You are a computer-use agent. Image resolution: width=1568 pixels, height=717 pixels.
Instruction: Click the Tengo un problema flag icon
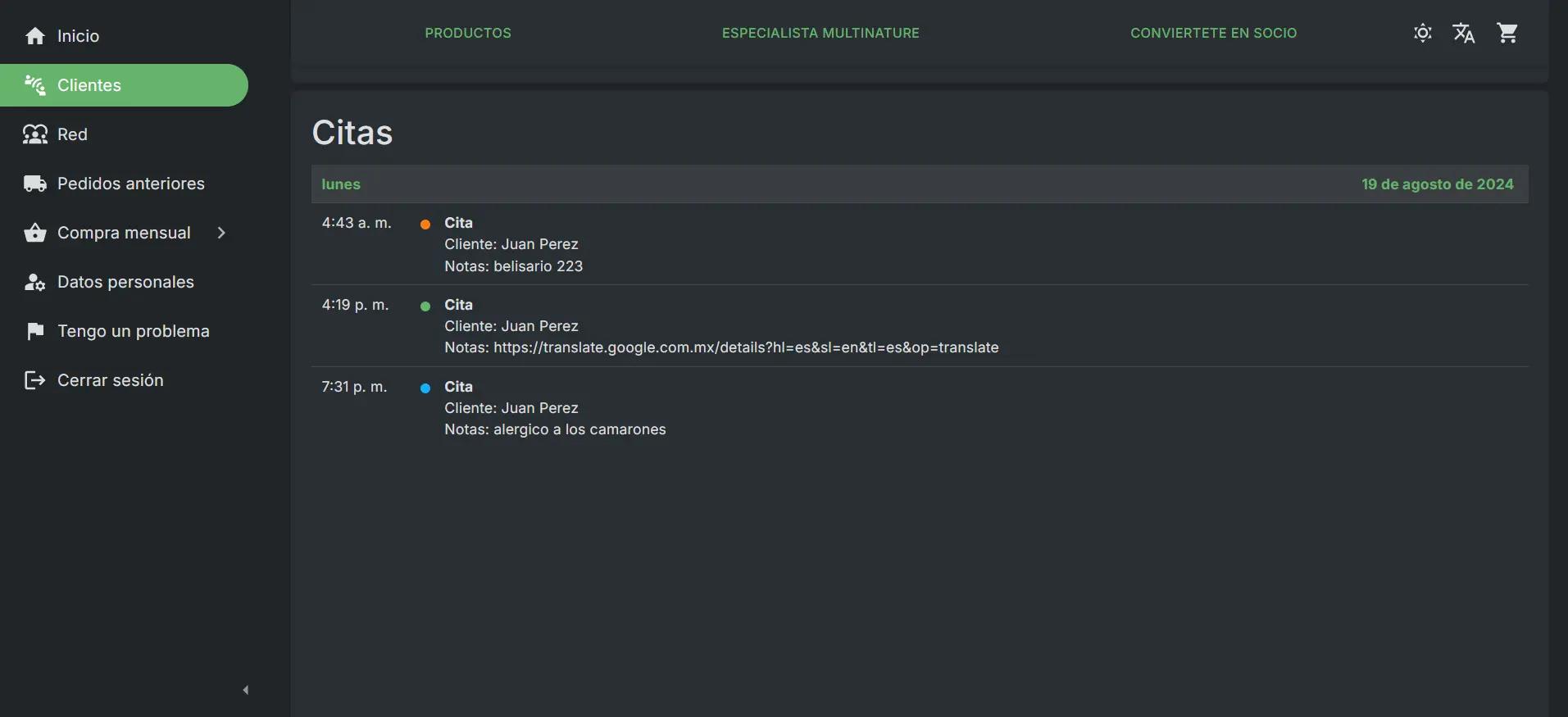click(x=35, y=331)
